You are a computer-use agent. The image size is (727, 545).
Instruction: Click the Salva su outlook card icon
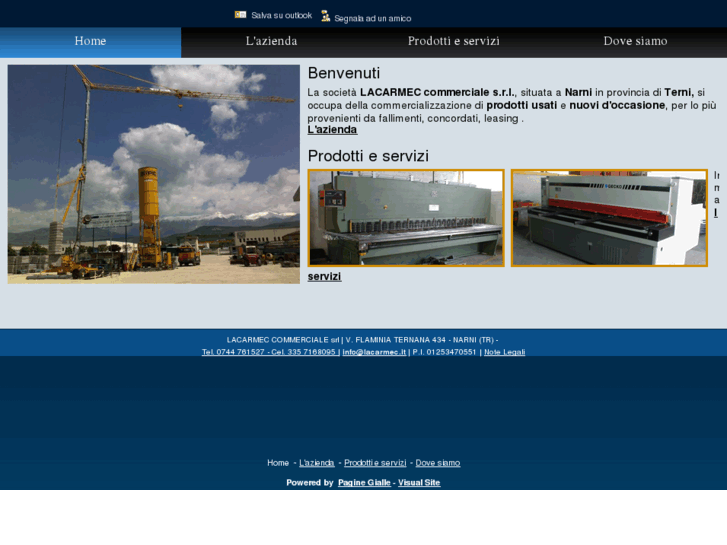coord(240,15)
